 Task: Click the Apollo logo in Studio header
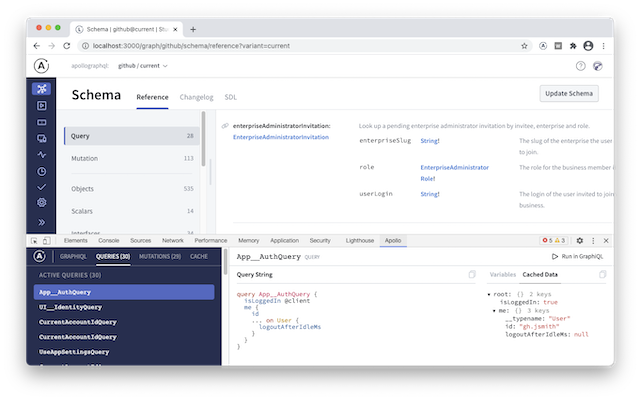pyautogui.click(x=41, y=66)
